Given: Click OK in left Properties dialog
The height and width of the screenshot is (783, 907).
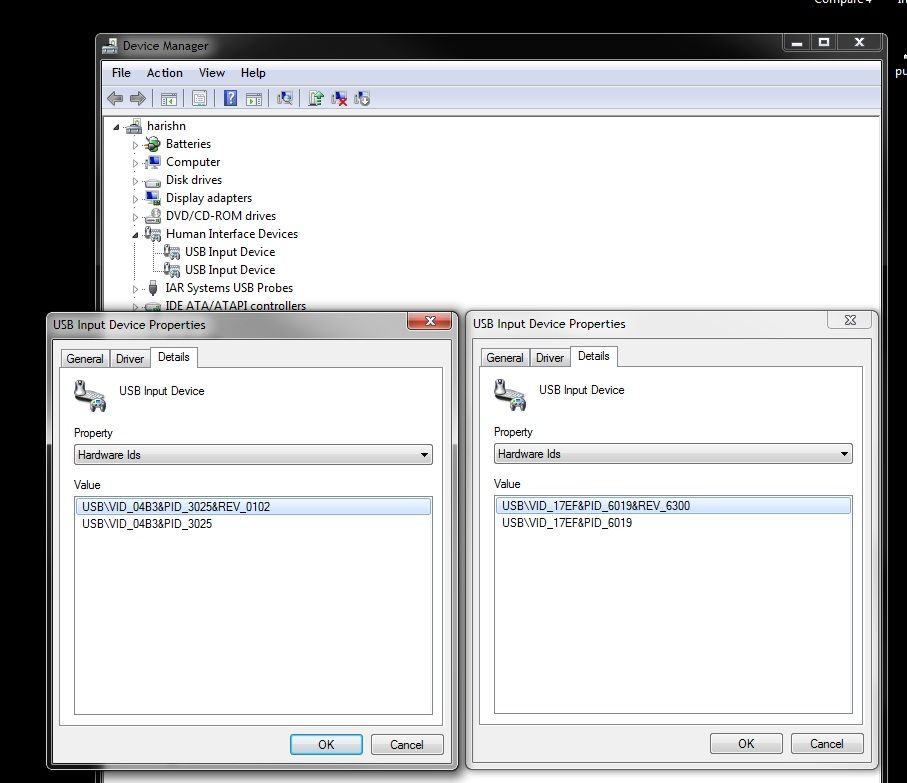Looking at the screenshot, I should 326,744.
